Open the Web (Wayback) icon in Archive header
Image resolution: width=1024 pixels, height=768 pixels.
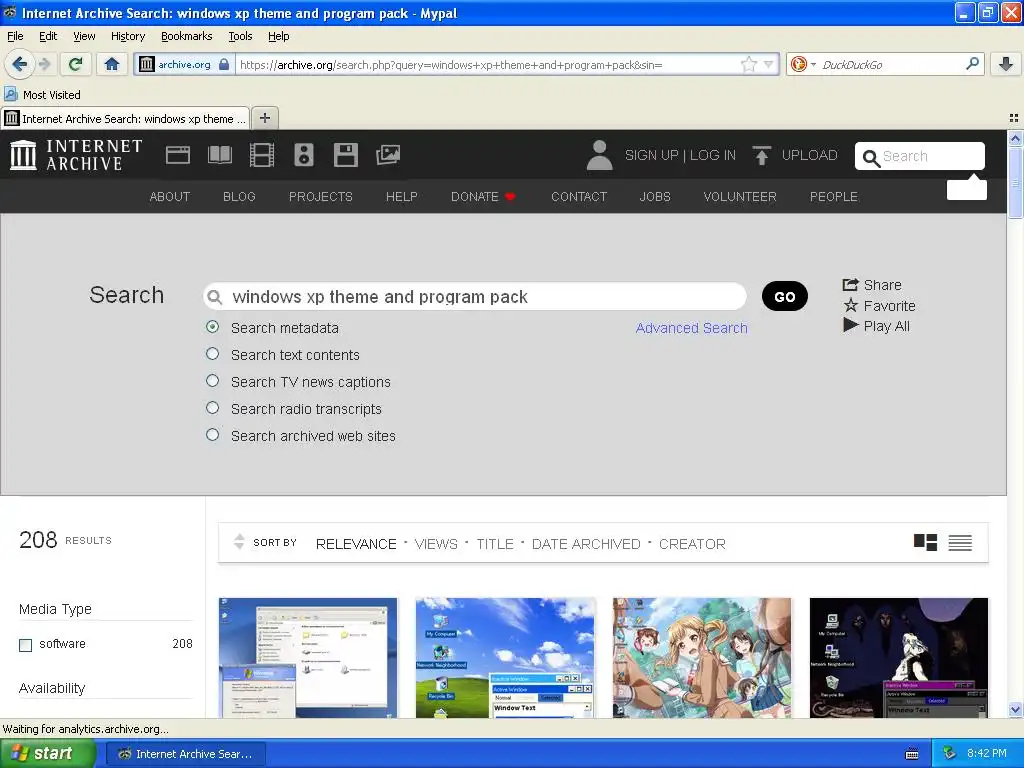(178, 155)
